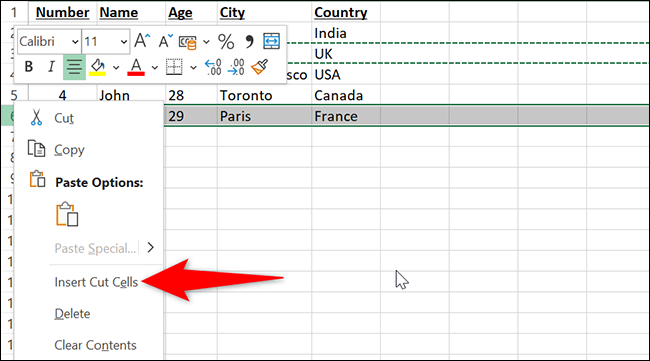The width and height of the screenshot is (650, 361).
Task: Expand the Borders dropdown arrow
Action: [x=193, y=67]
